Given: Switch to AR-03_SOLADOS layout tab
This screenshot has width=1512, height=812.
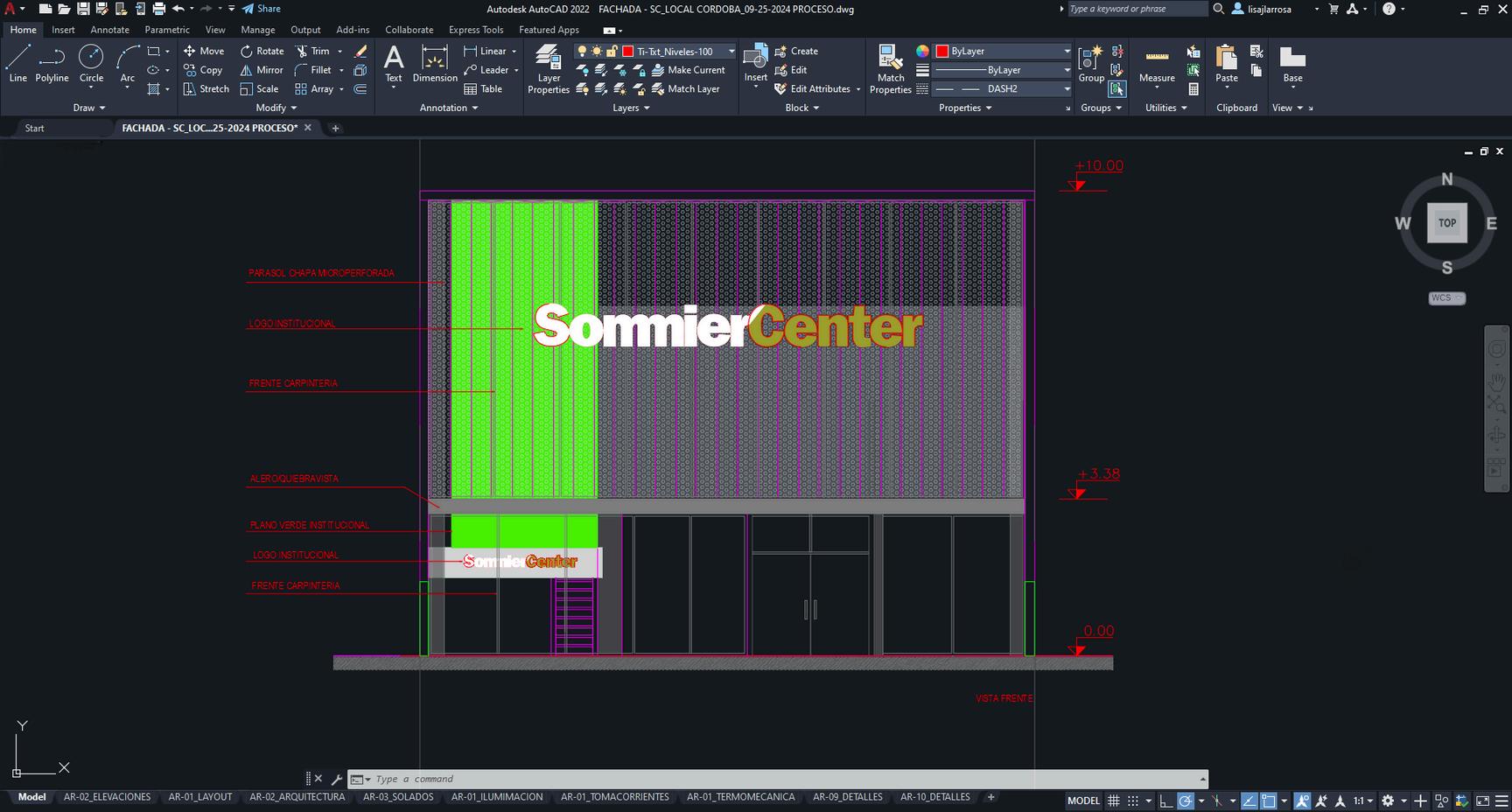Looking at the screenshot, I should click(398, 797).
